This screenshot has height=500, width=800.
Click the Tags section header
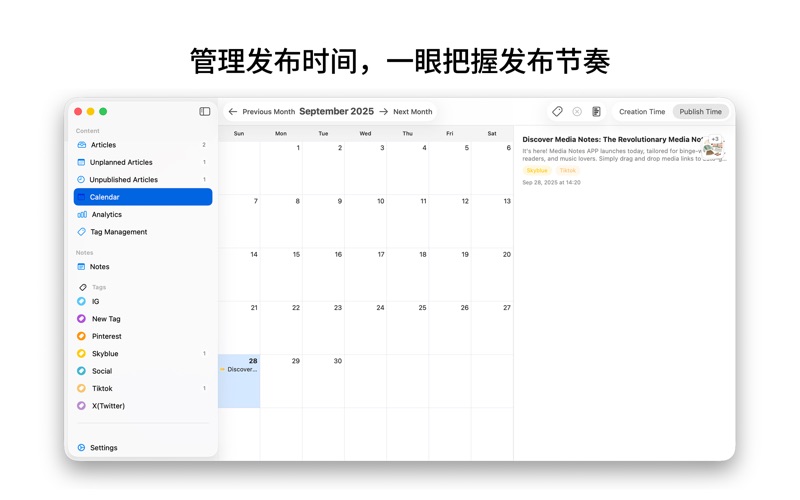99,287
